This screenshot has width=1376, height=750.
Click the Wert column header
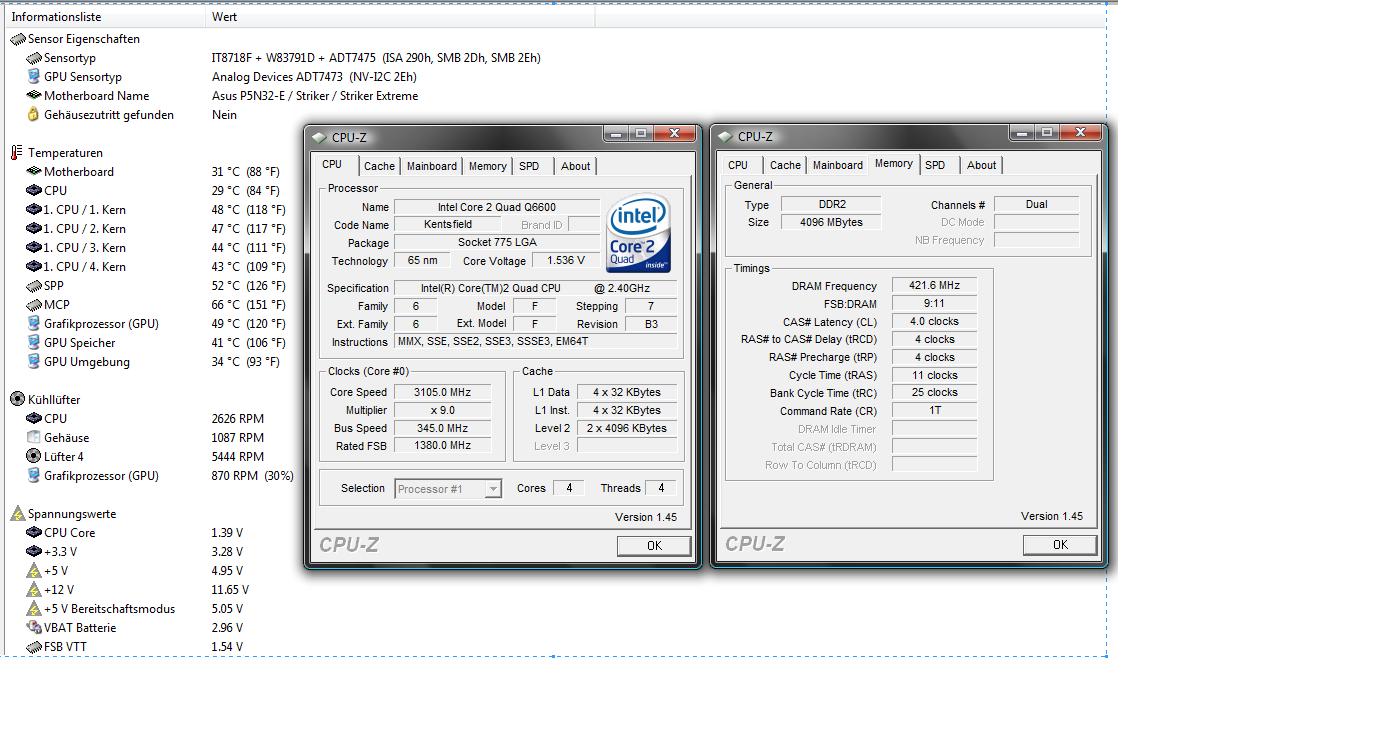(400, 17)
